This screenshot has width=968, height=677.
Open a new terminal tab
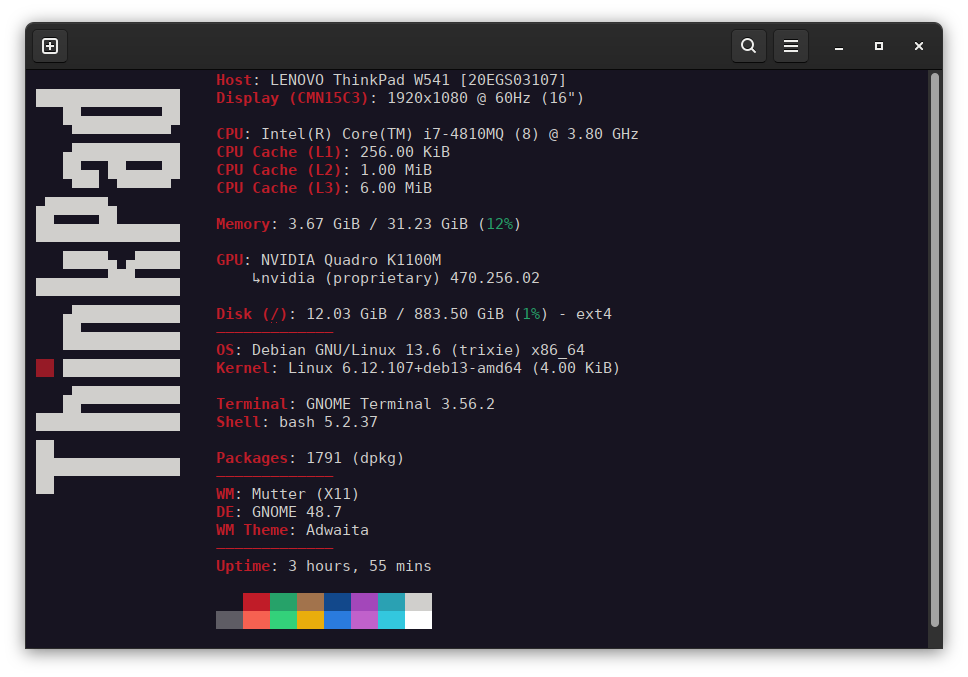pyautogui.click(x=50, y=46)
